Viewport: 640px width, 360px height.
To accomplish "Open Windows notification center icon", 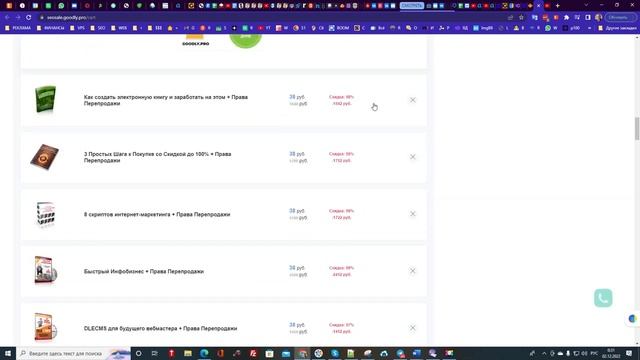I will 629,353.
